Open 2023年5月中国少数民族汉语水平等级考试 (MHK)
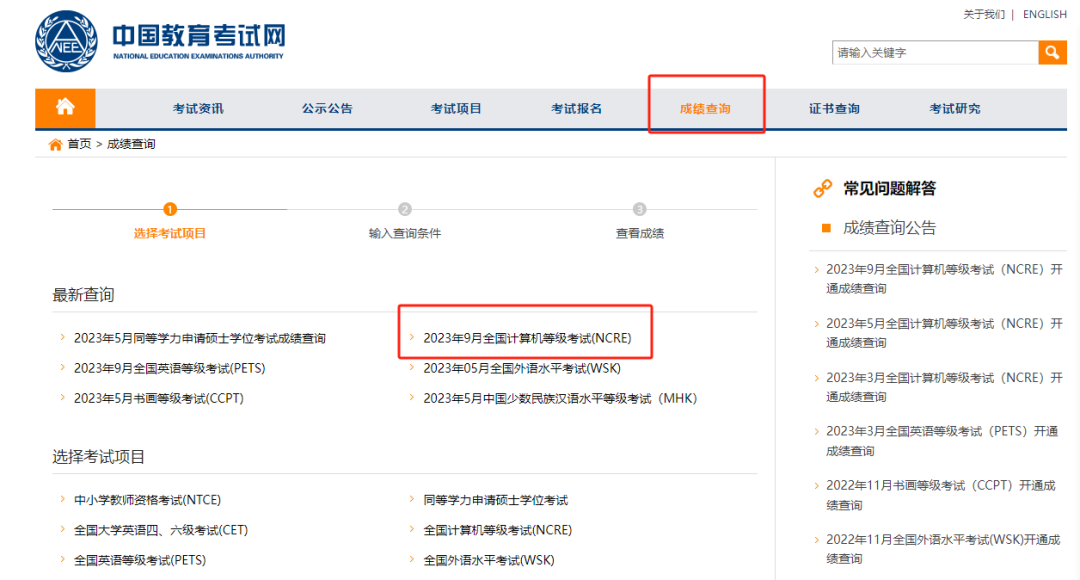This screenshot has height=580, width=1080. pos(560,398)
